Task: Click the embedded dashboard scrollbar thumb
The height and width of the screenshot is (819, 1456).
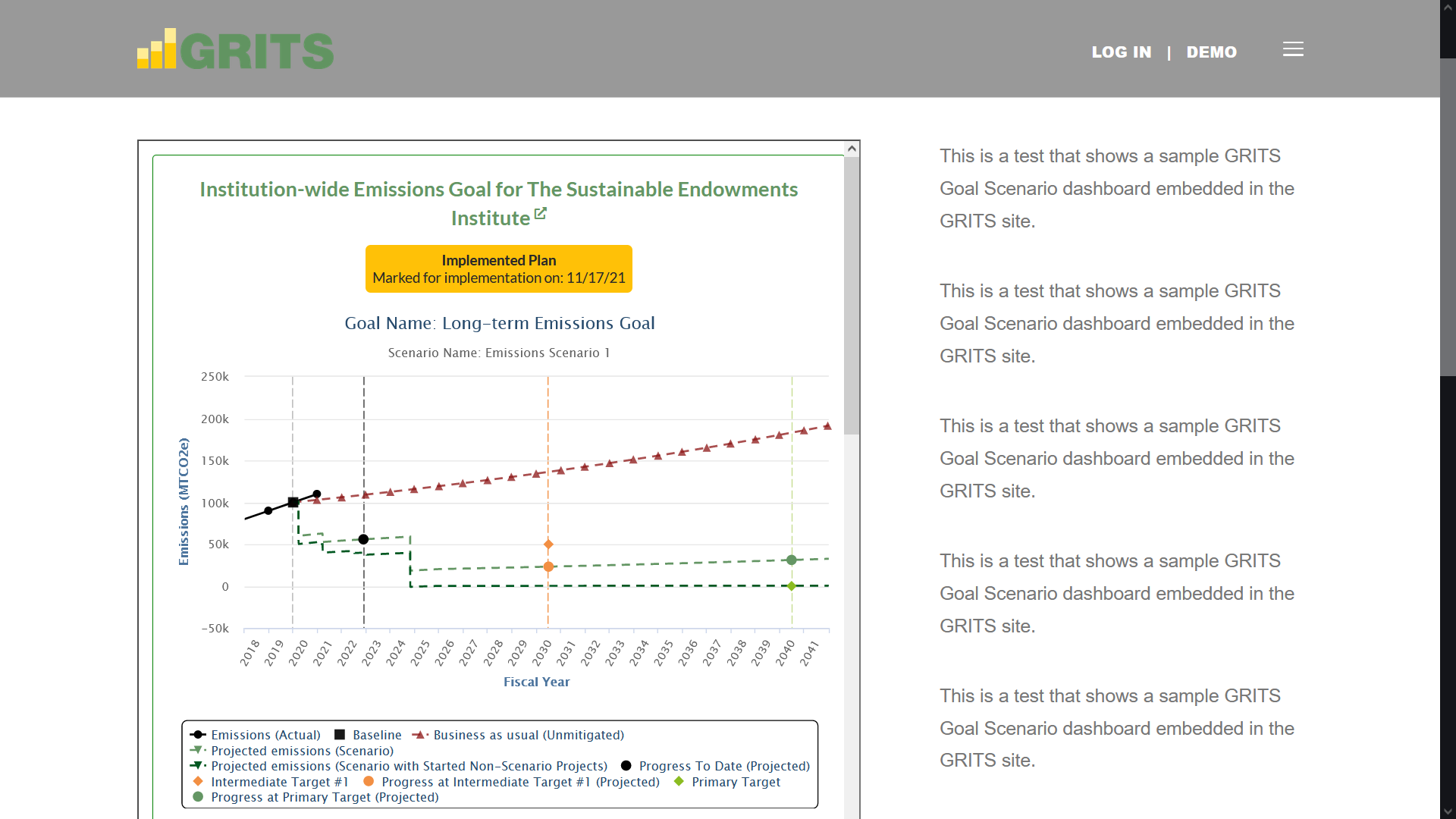Action: coord(852,296)
